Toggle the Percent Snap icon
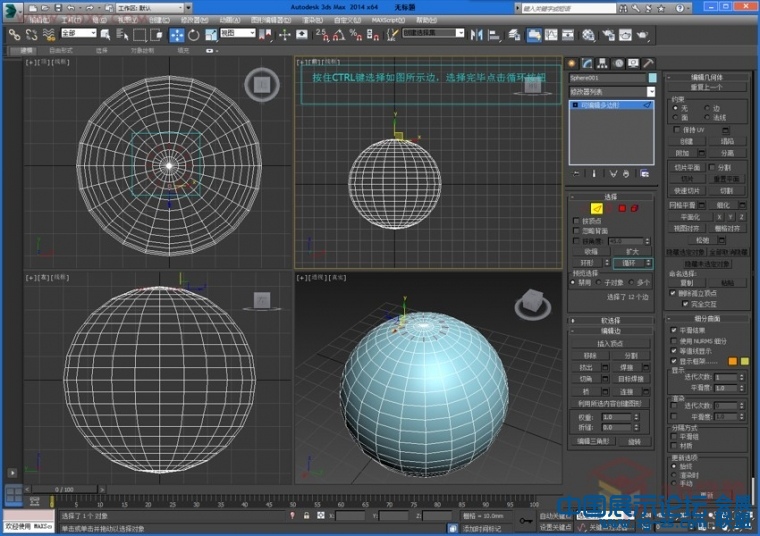 point(356,35)
